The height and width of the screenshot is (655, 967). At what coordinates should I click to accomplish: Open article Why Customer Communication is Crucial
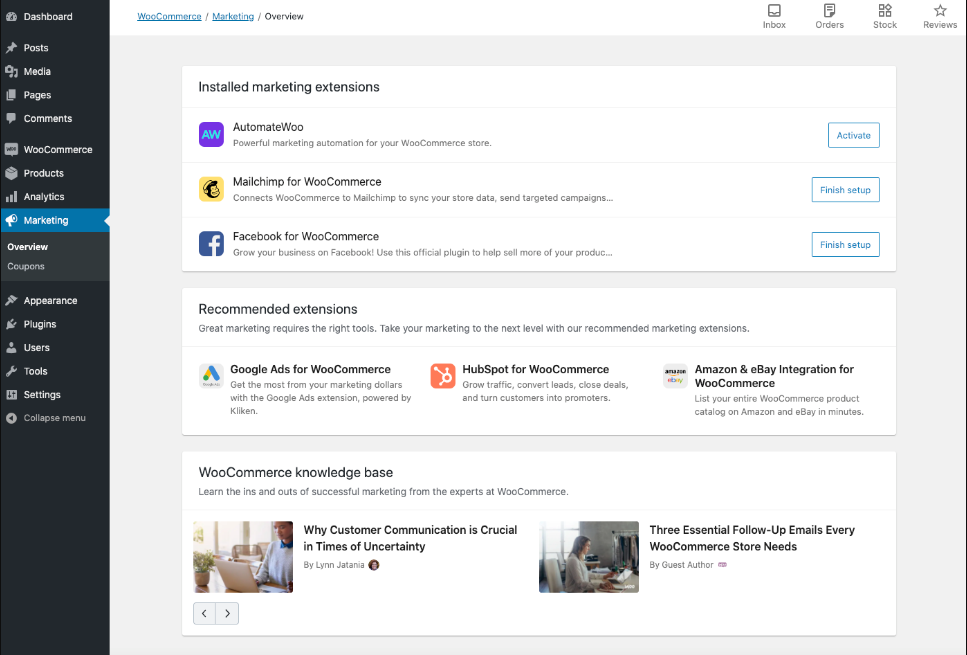410,538
